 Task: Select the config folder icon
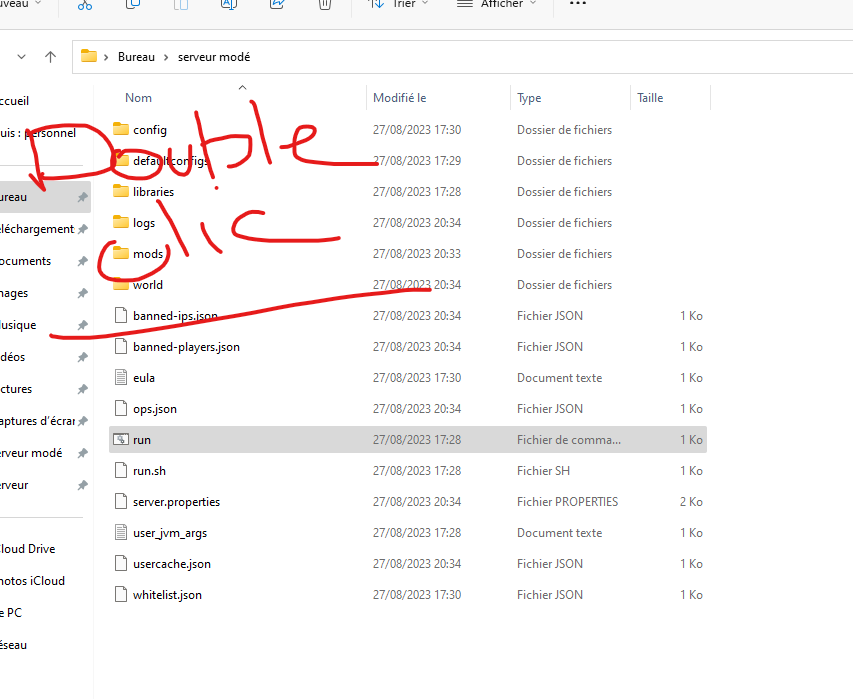[121, 129]
